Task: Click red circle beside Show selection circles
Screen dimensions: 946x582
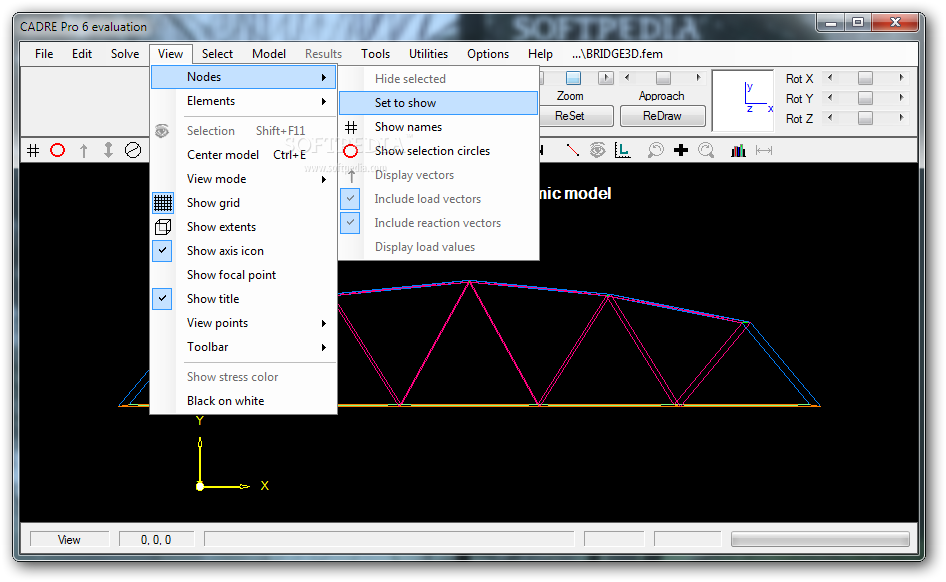Action: tap(351, 151)
